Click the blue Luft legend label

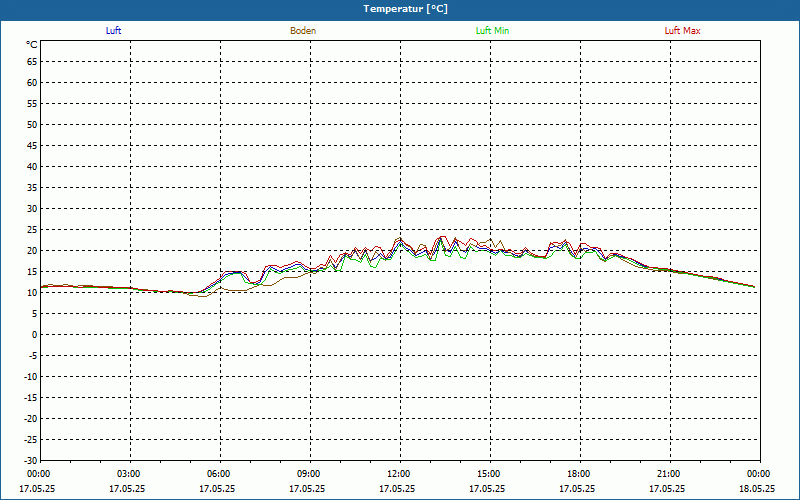[113, 31]
